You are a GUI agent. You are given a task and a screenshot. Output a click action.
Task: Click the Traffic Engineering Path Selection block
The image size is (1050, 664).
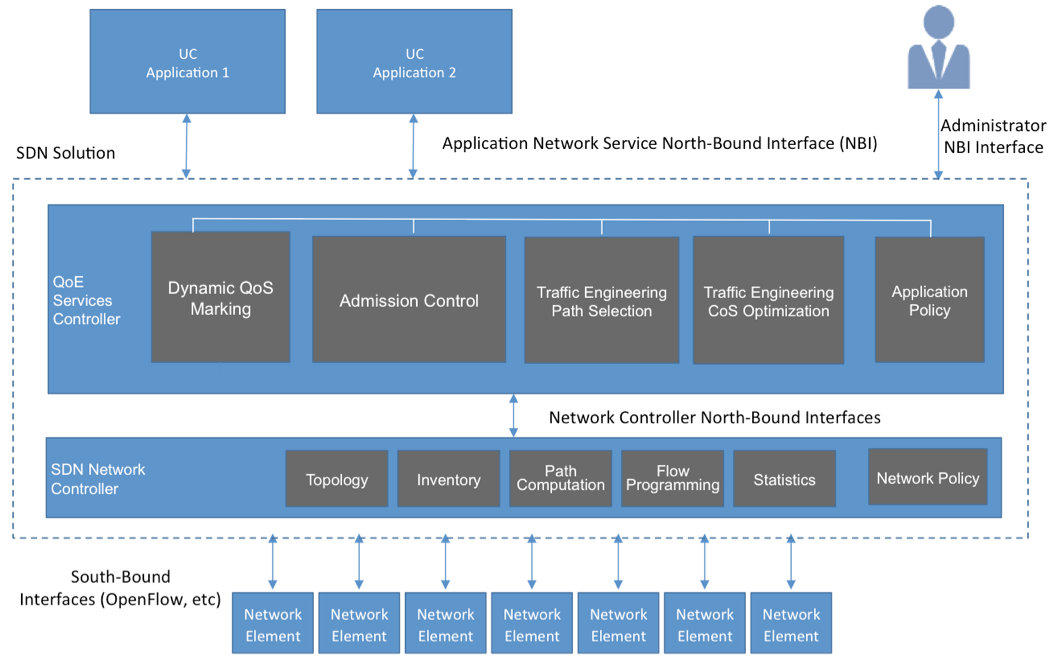(601, 301)
